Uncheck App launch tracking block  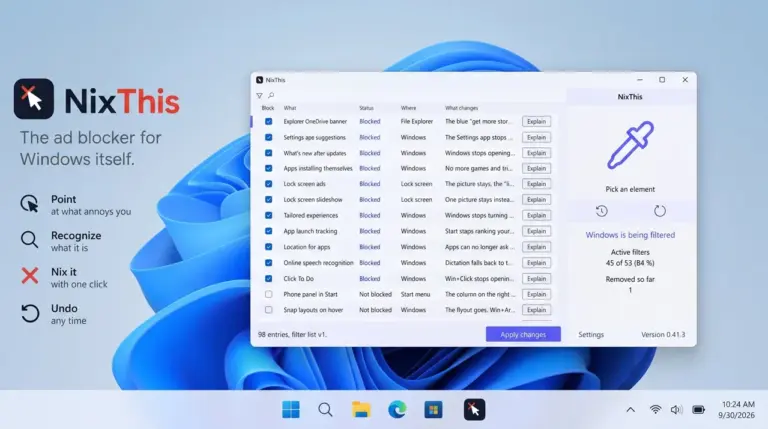coord(268,231)
